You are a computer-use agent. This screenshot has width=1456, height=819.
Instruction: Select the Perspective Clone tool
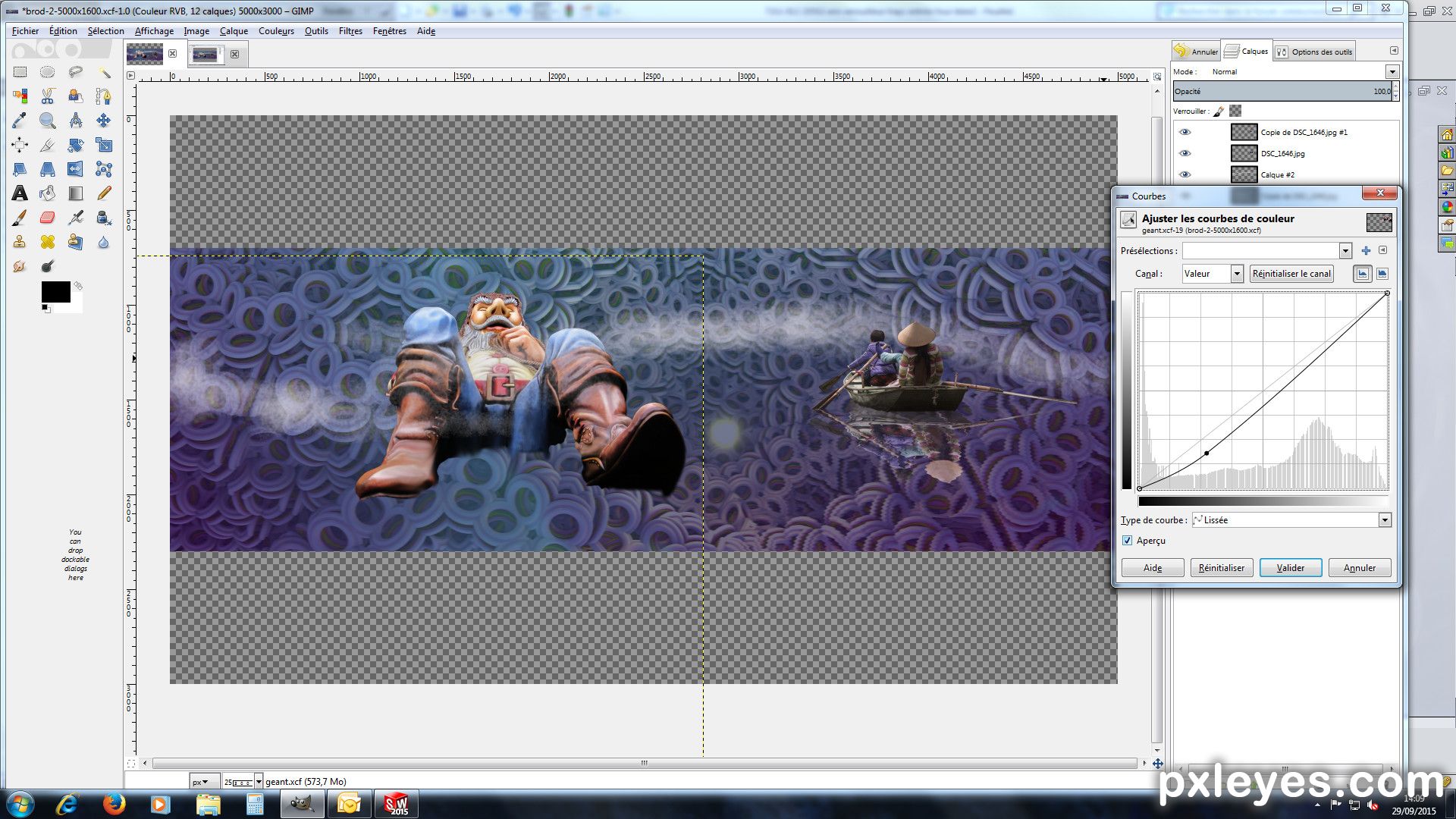pyautogui.click(x=75, y=242)
